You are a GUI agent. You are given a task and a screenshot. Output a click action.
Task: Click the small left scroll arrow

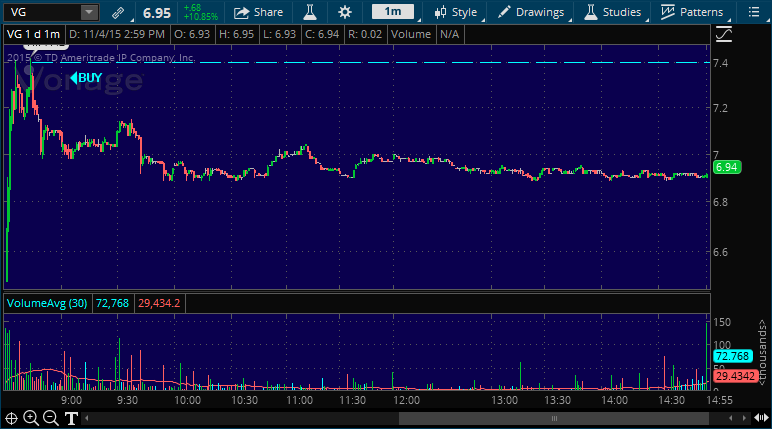point(87,418)
